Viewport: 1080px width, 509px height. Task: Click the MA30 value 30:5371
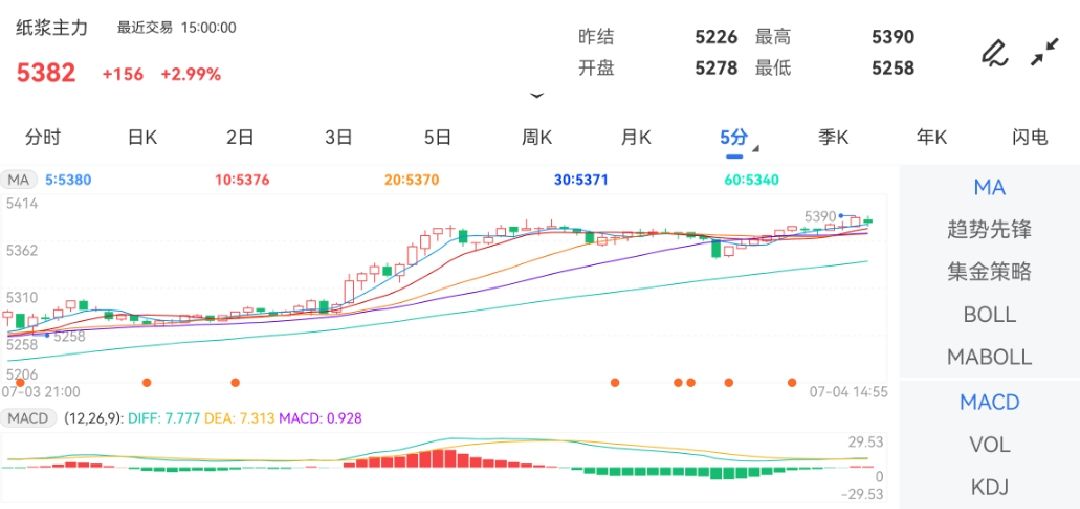(x=581, y=180)
